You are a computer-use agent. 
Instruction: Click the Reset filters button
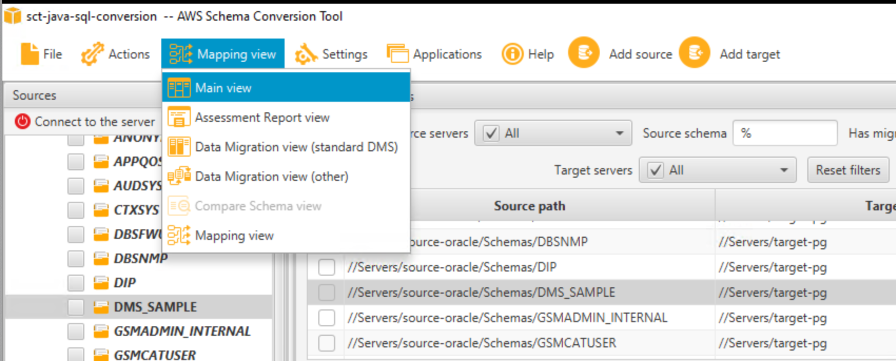point(848,170)
